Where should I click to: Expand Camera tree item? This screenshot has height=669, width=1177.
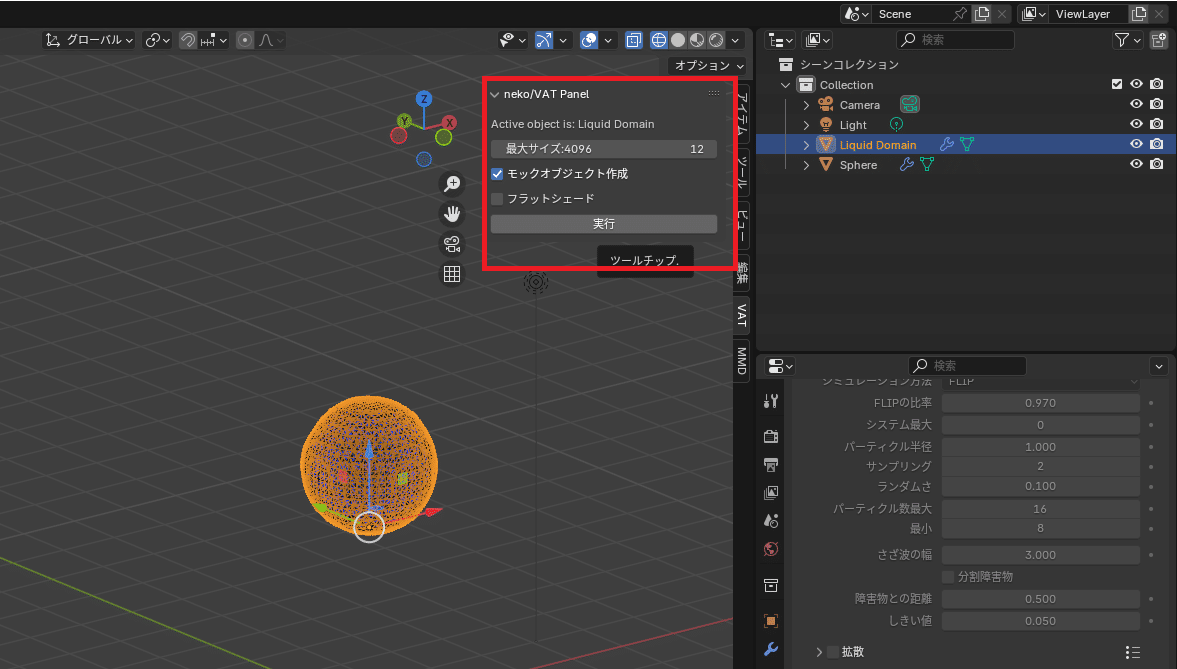(806, 104)
